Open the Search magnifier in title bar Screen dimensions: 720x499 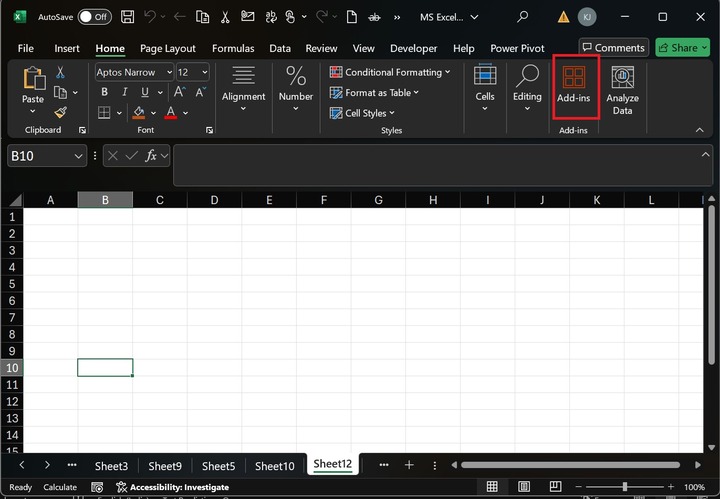coord(522,17)
